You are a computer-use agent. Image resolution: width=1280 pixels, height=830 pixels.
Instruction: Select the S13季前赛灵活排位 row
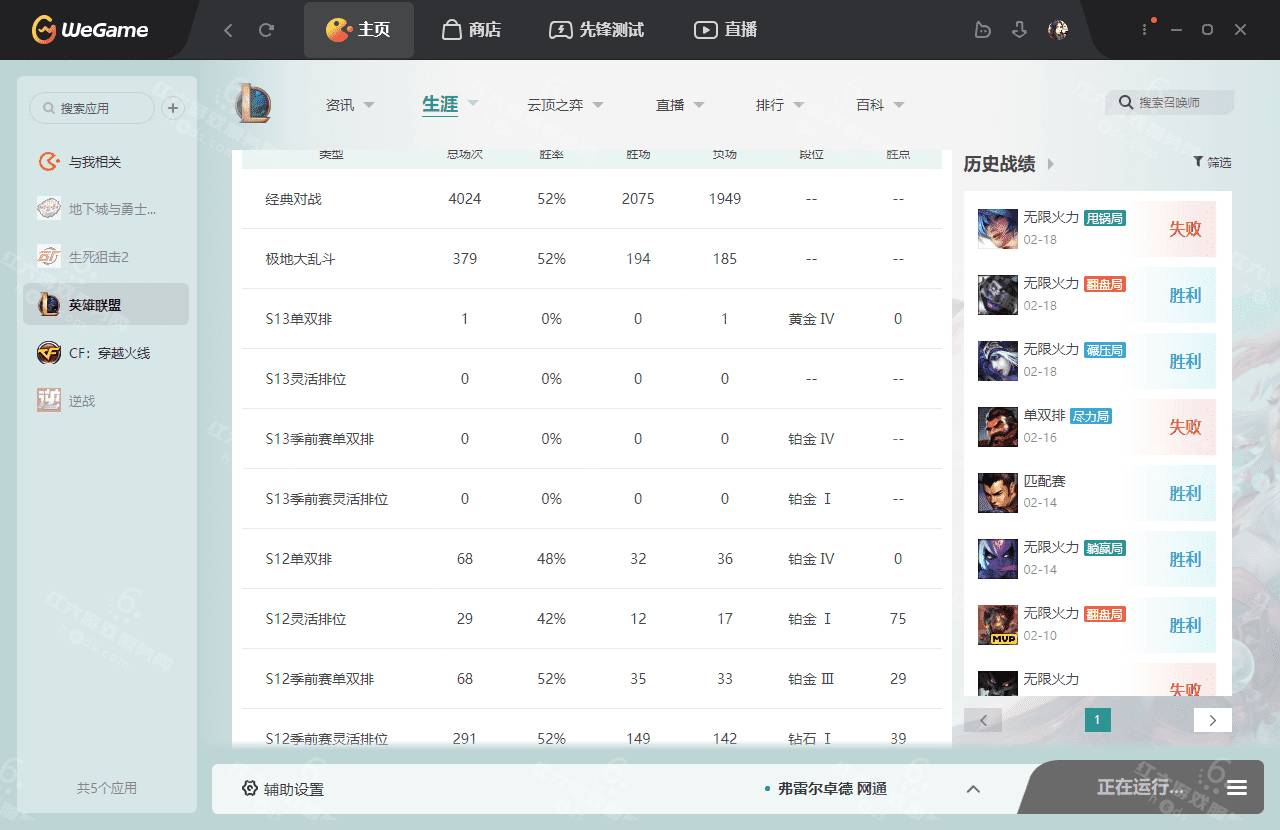592,499
